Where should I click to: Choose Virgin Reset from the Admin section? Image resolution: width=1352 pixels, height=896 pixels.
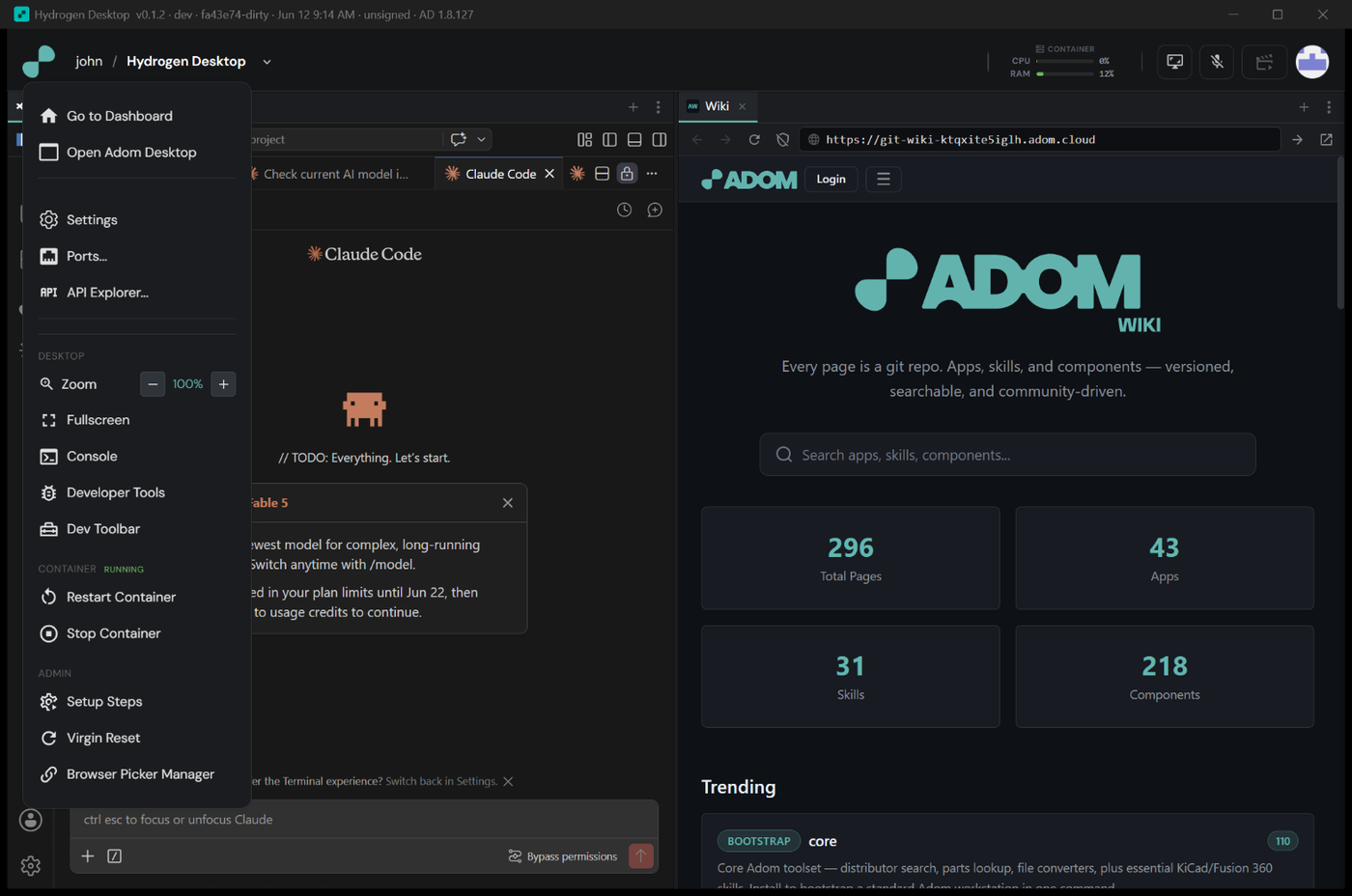137,738
